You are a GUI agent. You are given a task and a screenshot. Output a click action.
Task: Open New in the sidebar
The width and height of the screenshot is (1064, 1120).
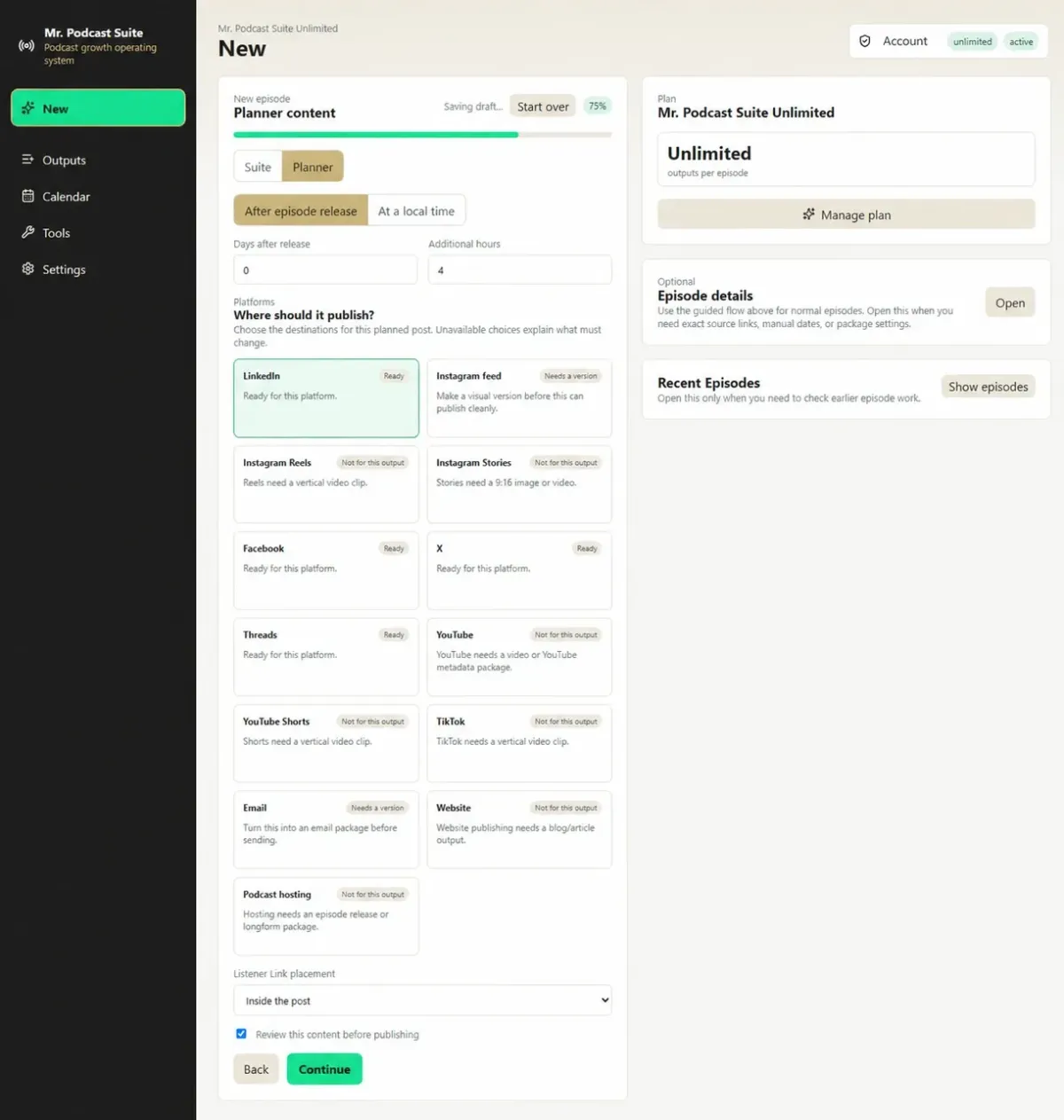click(x=98, y=108)
